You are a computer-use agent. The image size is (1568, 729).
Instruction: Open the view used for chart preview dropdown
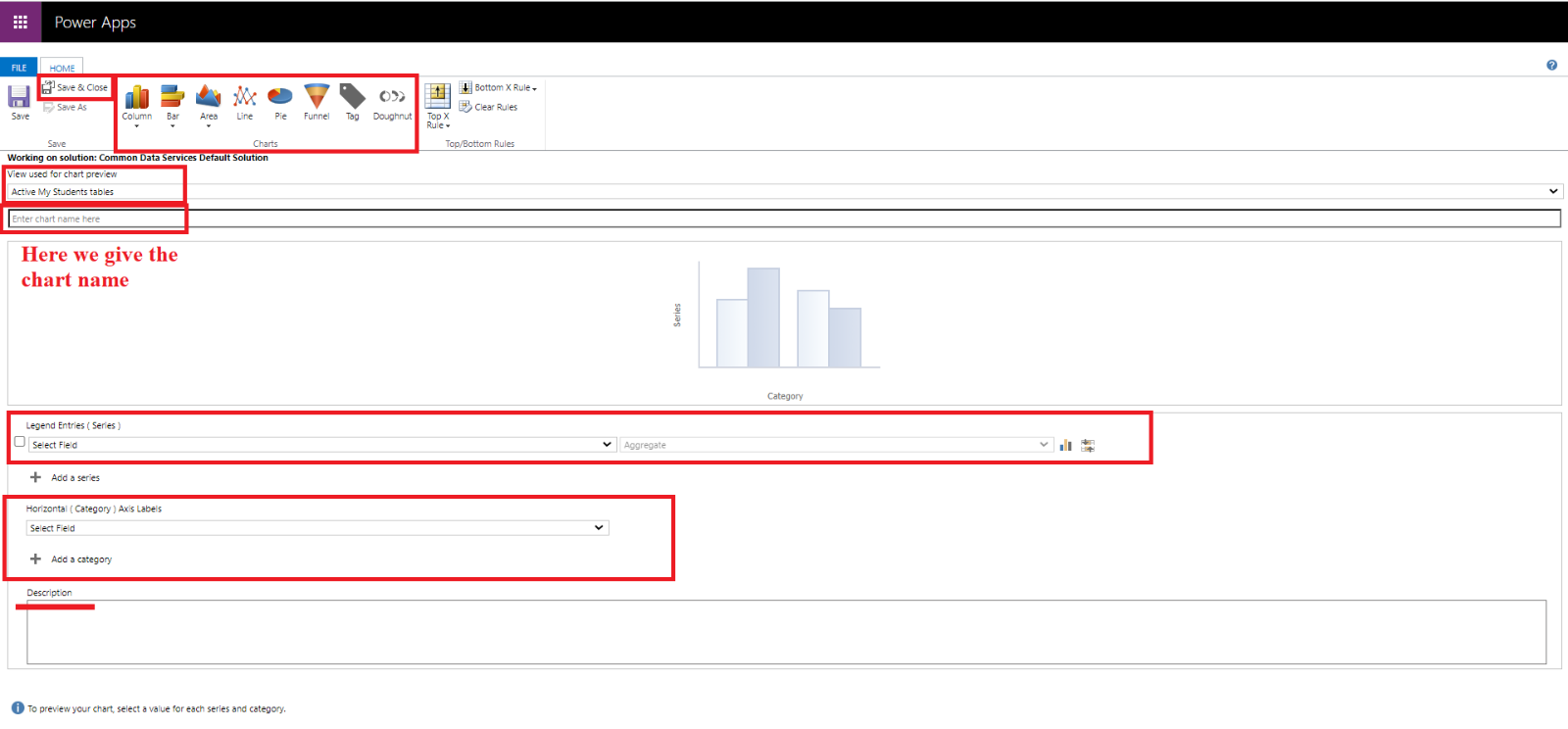pyautogui.click(x=783, y=192)
